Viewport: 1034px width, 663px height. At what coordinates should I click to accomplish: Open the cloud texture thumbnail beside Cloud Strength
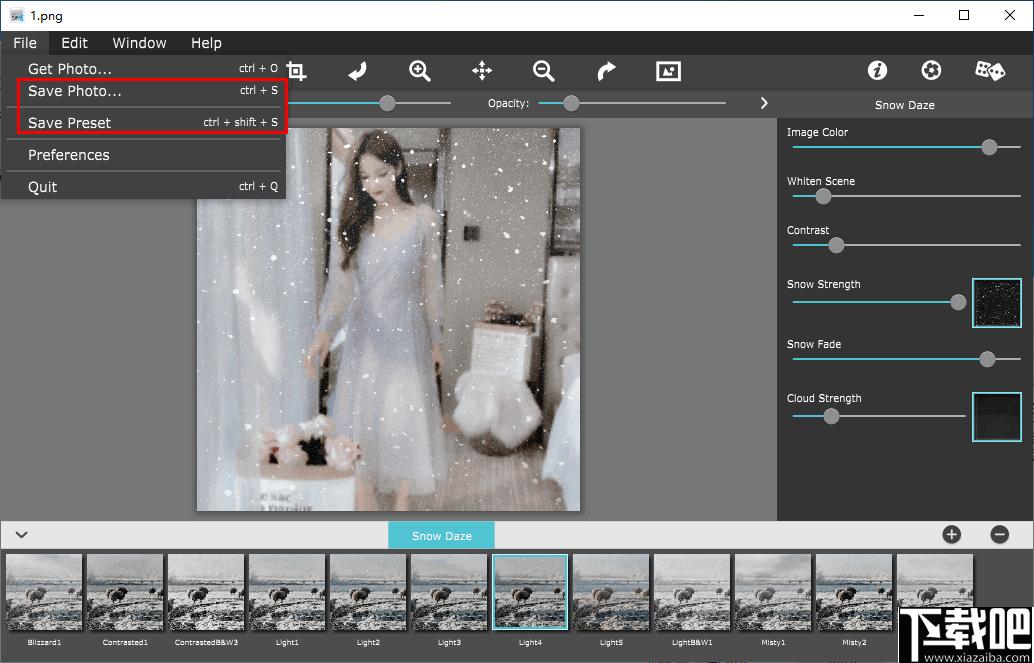coord(996,416)
